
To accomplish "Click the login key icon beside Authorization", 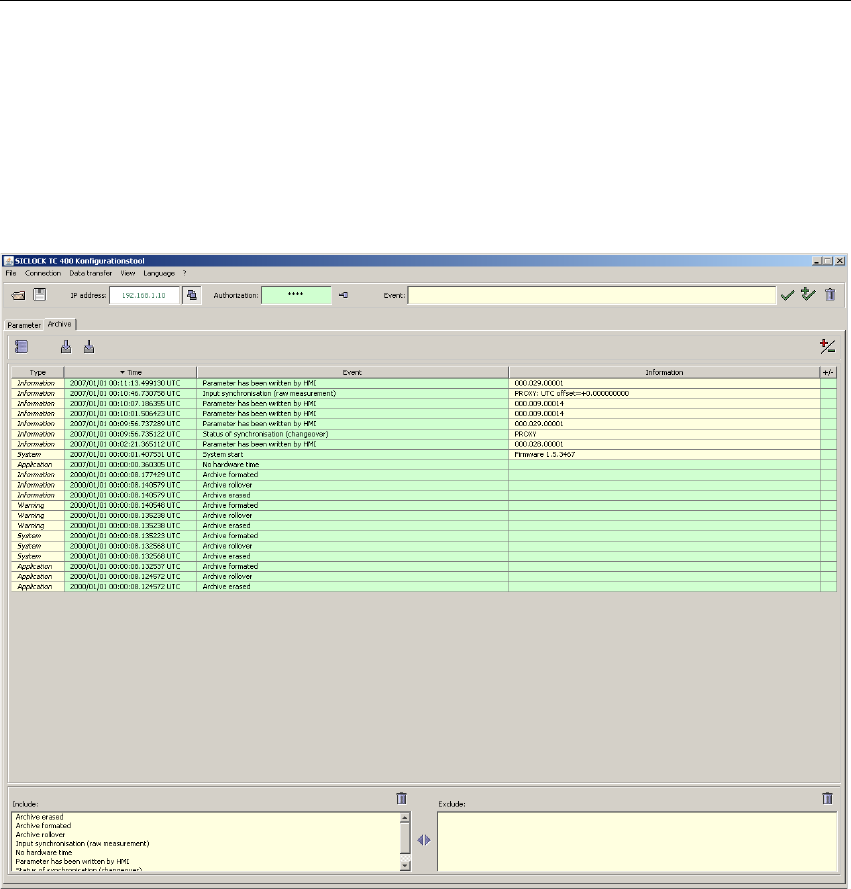I will point(343,295).
